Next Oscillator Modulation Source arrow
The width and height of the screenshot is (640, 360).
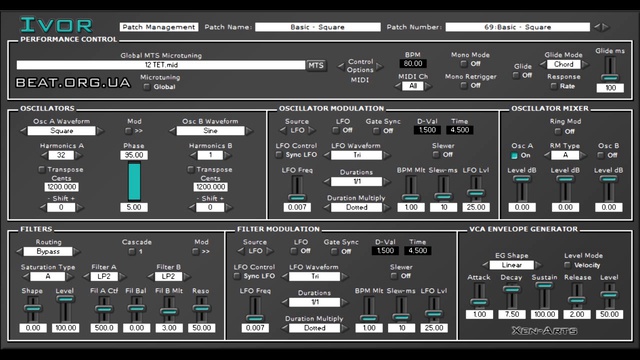tap(312, 131)
